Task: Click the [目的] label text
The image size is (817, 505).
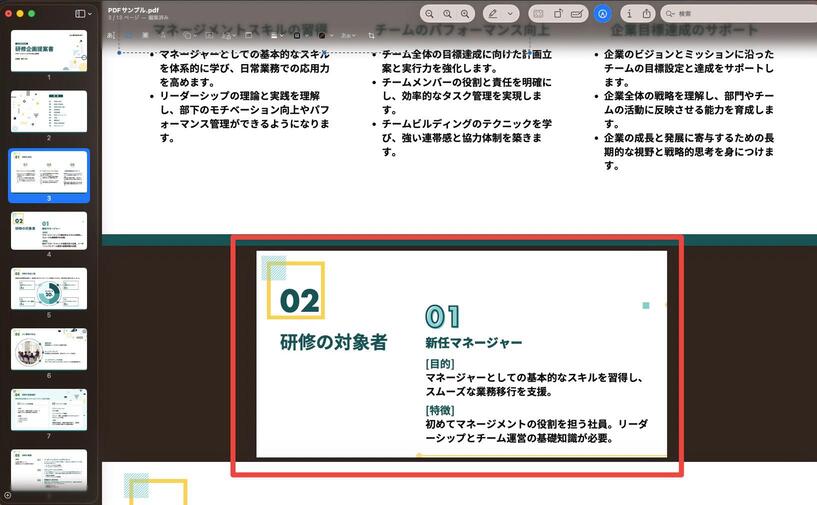Action: point(440,364)
